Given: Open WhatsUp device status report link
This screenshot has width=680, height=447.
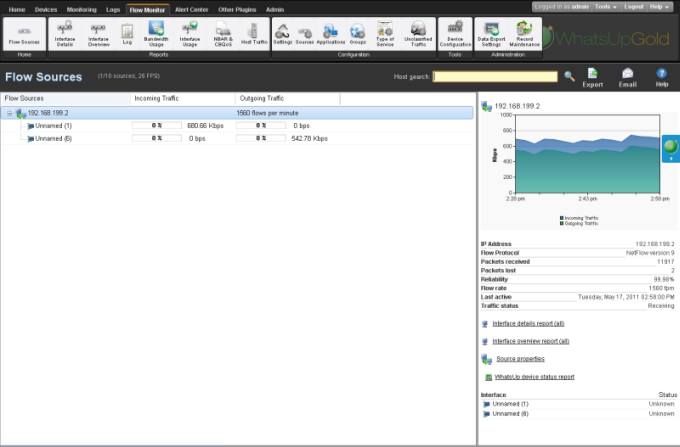Looking at the screenshot, I should tap(534, 377).
